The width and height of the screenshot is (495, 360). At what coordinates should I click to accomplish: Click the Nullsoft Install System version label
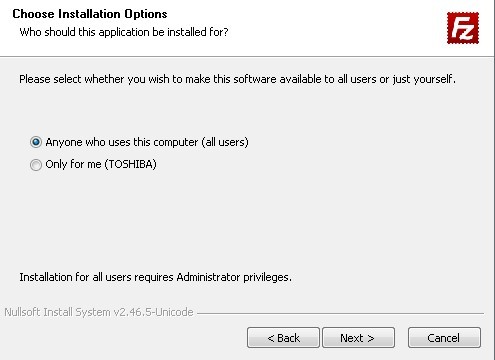click(x=99, y=312)
